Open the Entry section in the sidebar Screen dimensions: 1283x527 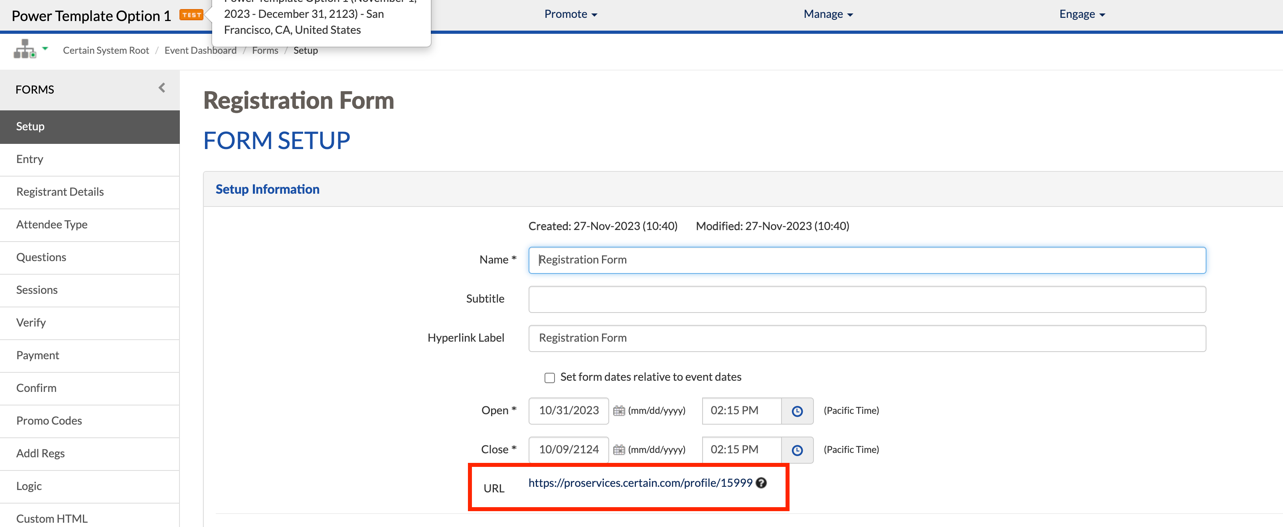point(90,159)
